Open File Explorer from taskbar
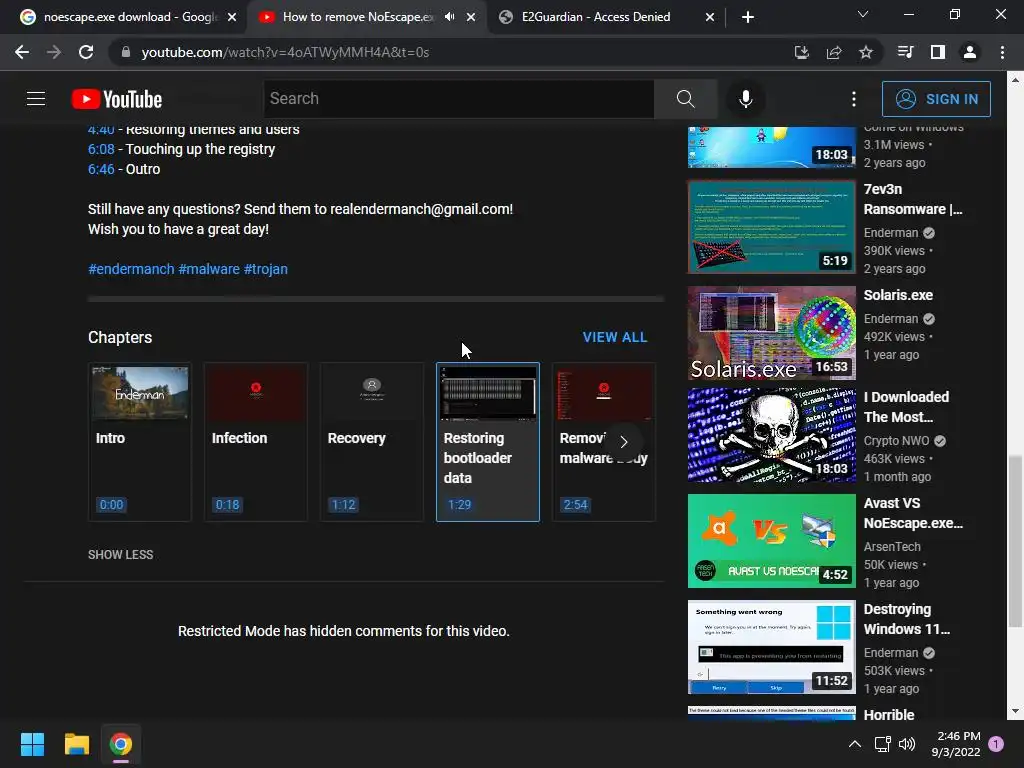 pyautogui.click(x=76, y=744)
